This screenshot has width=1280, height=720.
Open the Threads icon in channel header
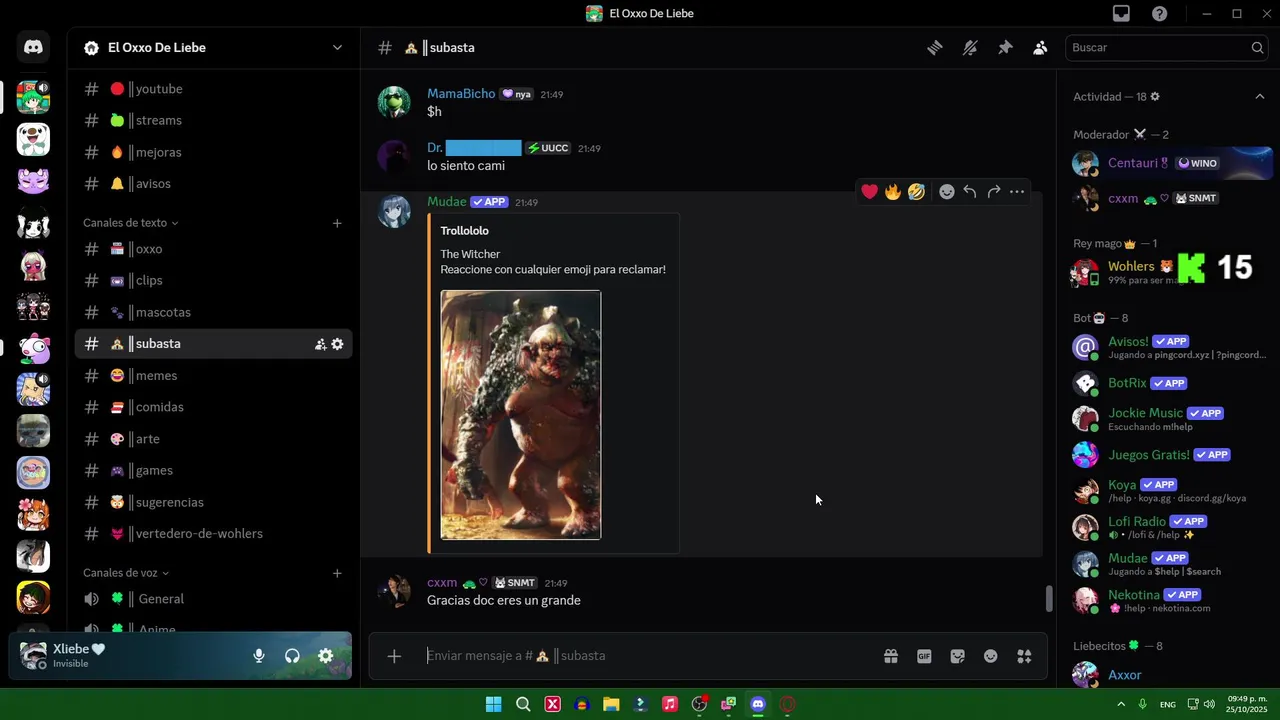coord(935,48)
